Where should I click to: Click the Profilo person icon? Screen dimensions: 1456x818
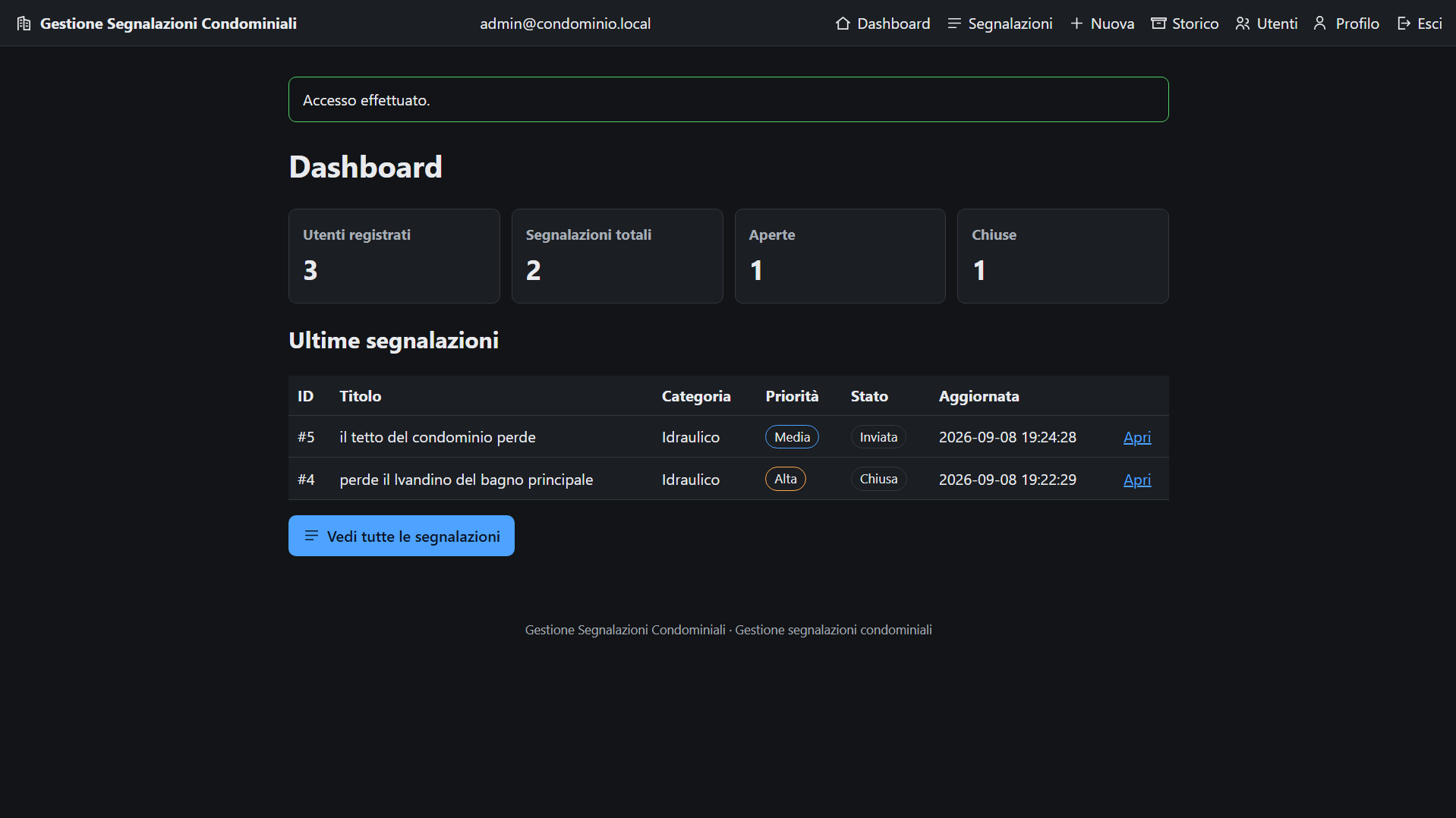tap(1320, 24)
